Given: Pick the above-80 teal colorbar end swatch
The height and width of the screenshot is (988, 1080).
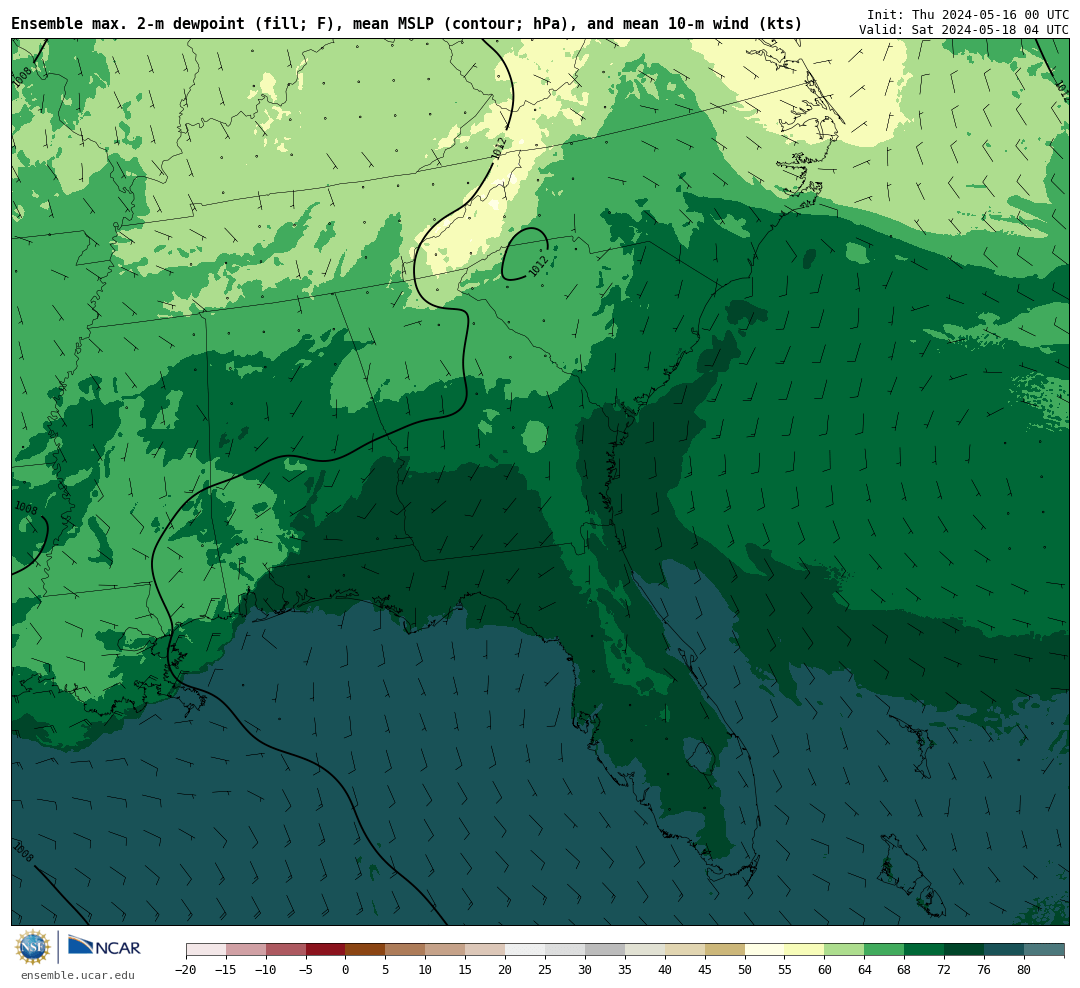Looking at the screenshot, I should click(1044, 950).
